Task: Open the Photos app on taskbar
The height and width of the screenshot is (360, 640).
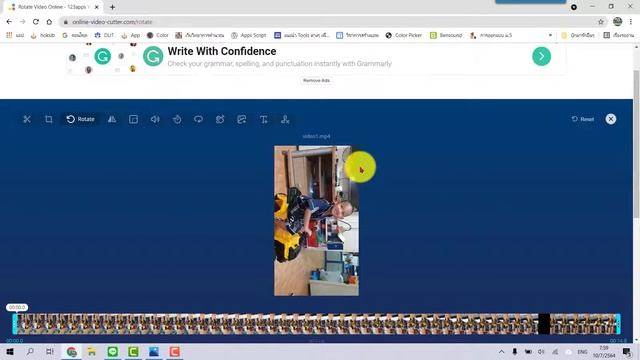Action: (154, 351)
